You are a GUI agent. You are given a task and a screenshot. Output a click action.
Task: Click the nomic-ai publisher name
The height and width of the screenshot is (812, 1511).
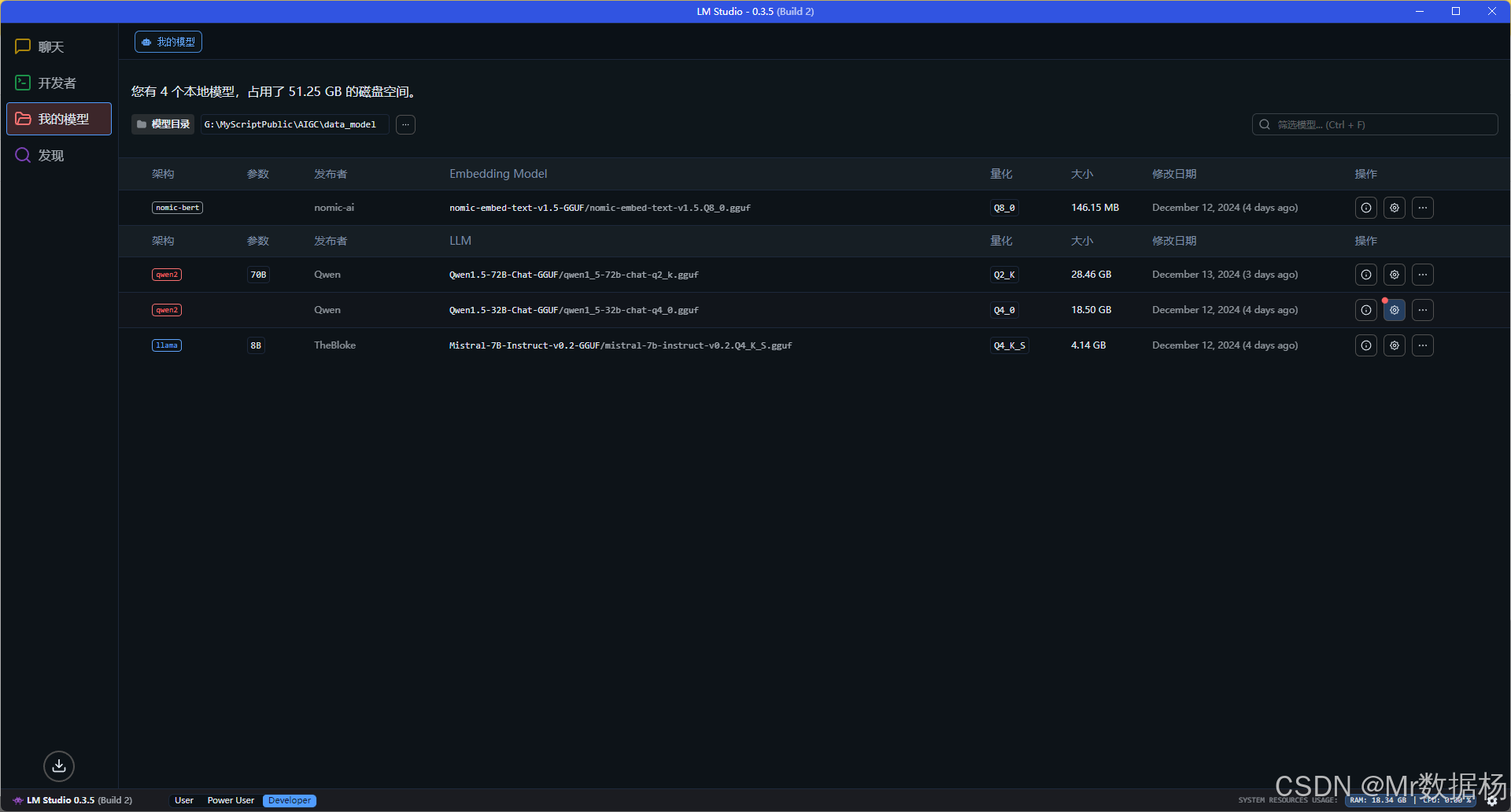pyautogui.click(x=334, y=208)
